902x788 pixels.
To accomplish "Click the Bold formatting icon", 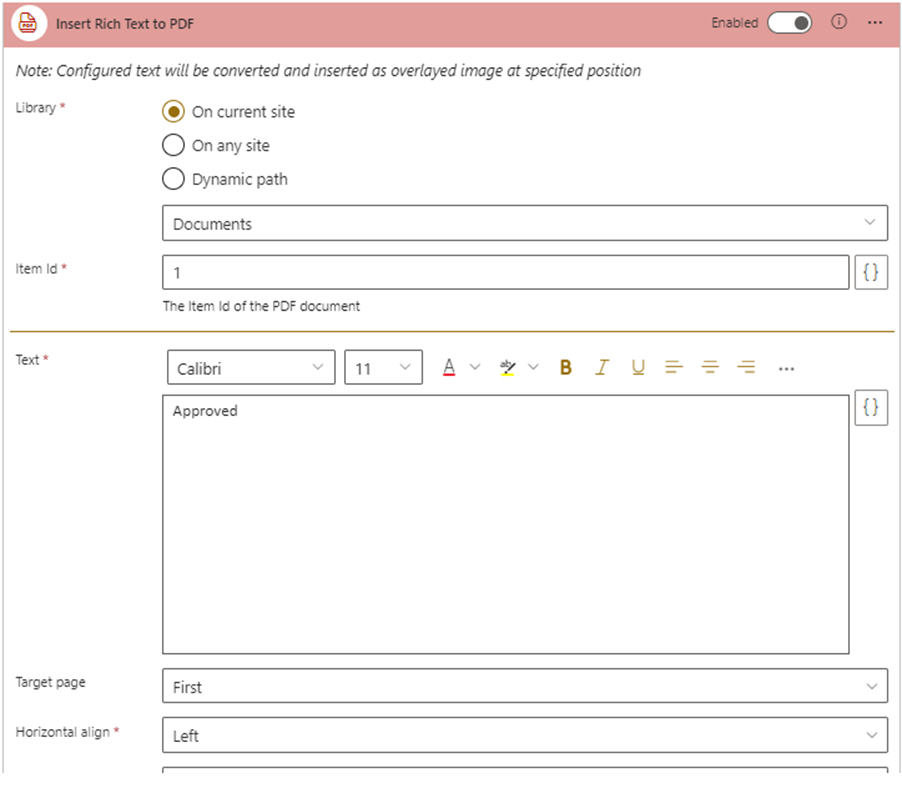I will pyautogui.click(x=566, y=368).
